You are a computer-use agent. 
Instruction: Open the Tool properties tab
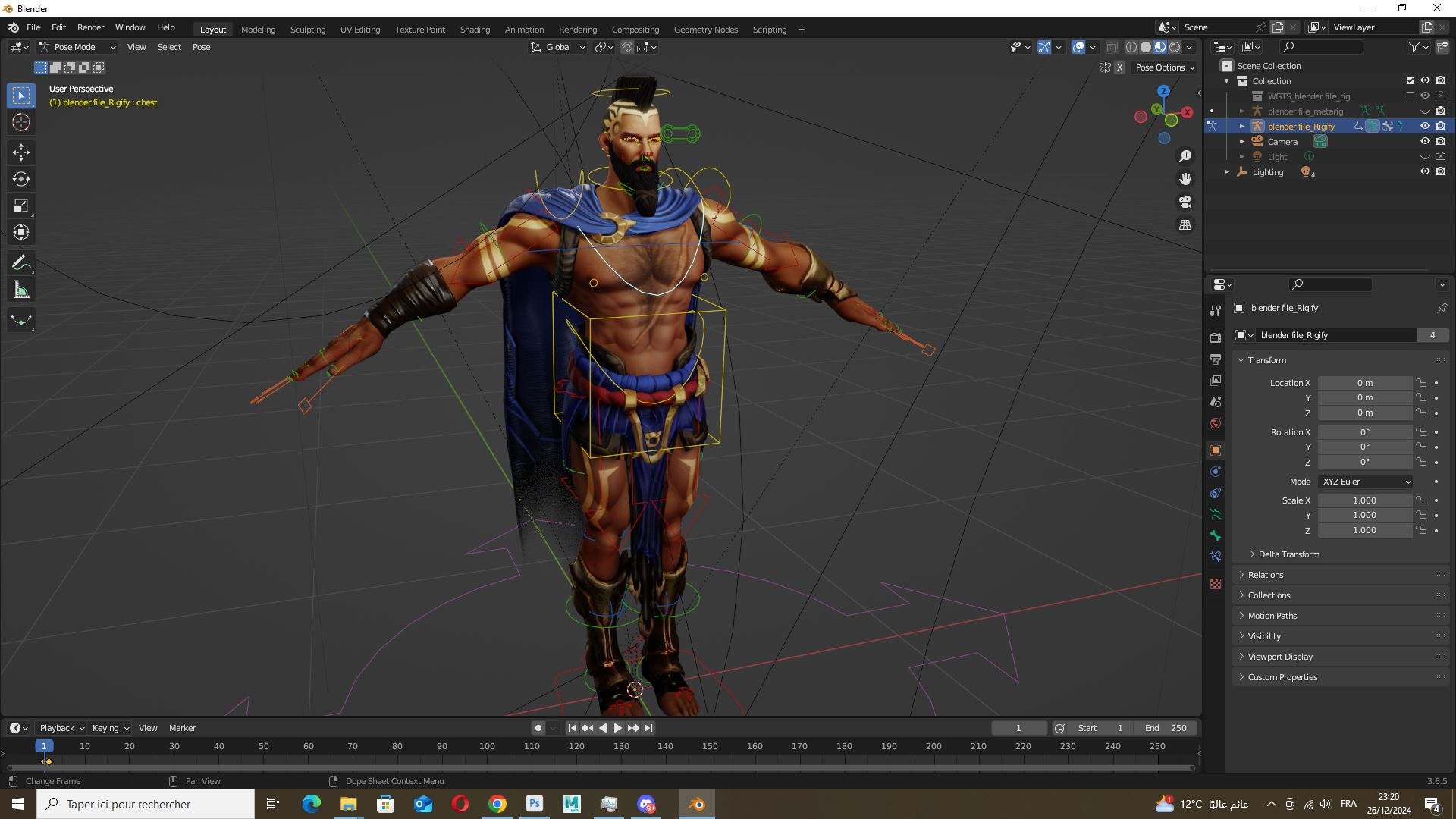[1216, 311]
